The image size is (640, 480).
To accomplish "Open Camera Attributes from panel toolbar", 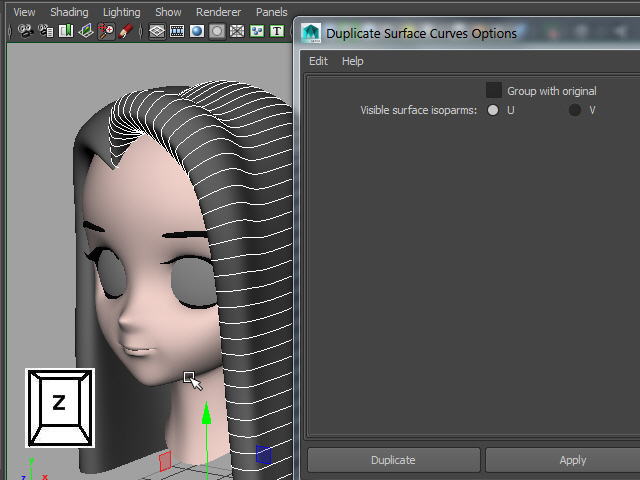I will pos(46,31).
